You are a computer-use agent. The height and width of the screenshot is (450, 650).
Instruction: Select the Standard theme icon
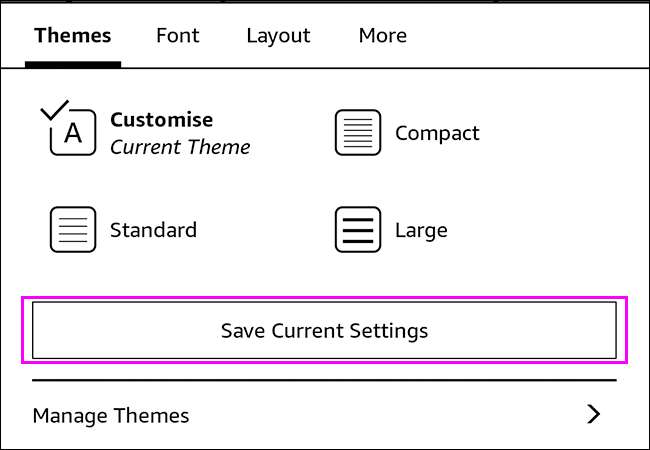click(73, 230)
